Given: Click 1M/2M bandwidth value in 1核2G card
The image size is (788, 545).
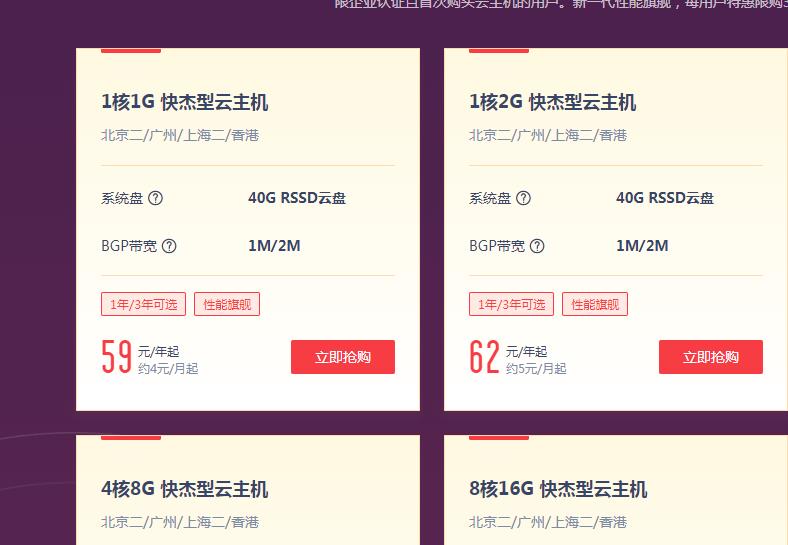Looking at the screenshot, I should [x=642, y=246].
